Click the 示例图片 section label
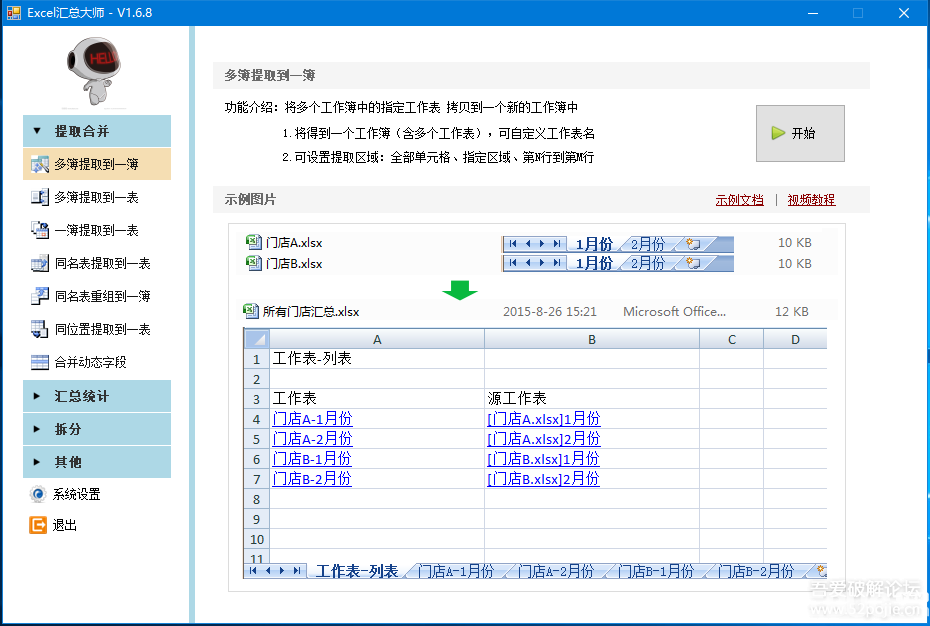The image size is (930, 626). tap(250, 199)
